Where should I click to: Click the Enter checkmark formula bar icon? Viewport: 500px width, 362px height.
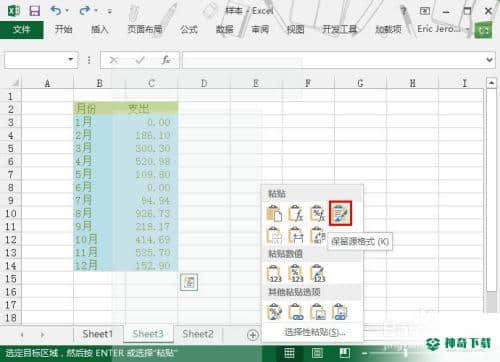140,60
